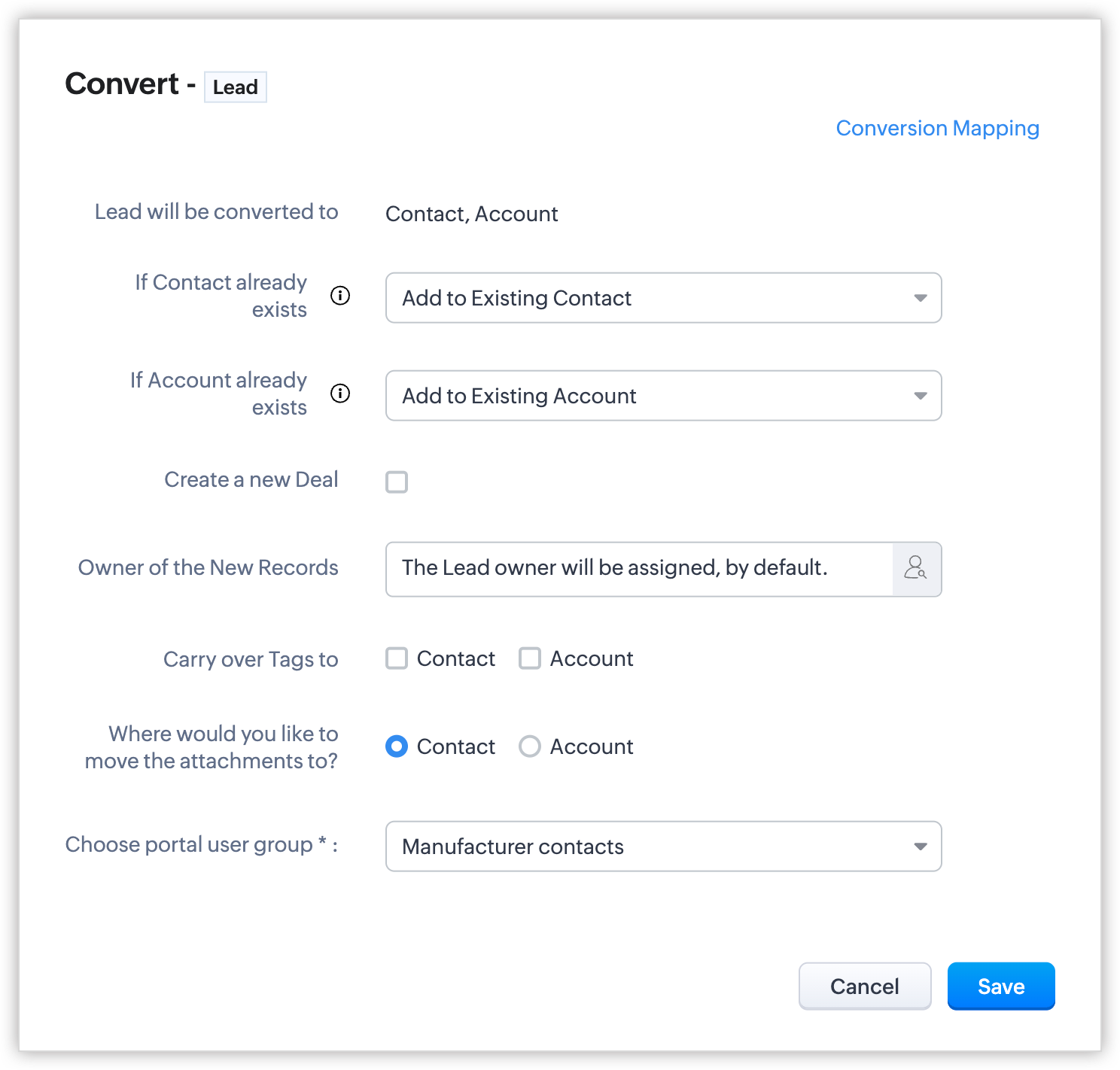Select Contact radio for moving attachments
This screenshot has width=1120, height=1070.
397,746
